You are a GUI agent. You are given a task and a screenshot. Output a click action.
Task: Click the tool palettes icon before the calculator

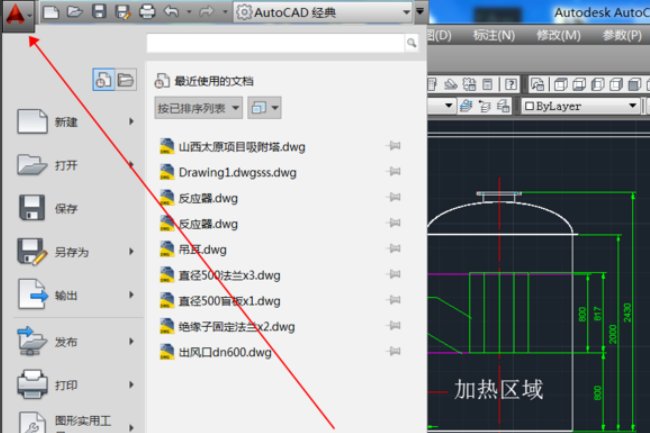click(x=469, y=85)
